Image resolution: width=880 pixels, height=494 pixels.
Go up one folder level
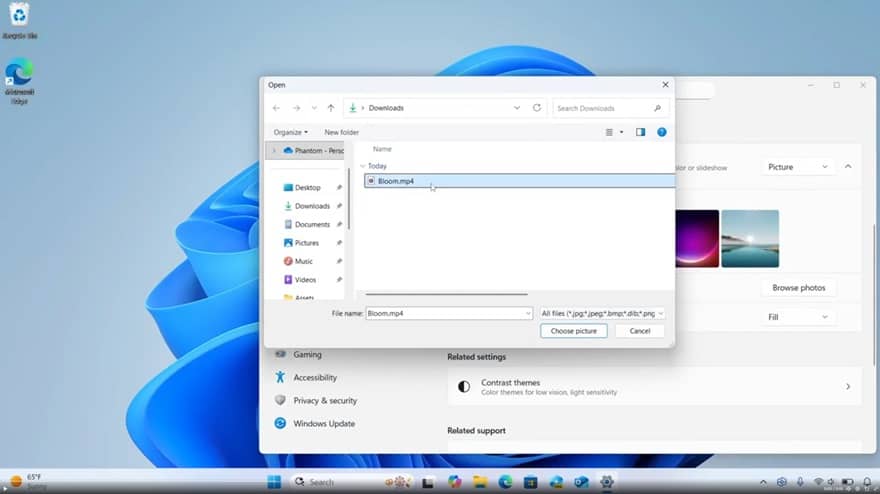pyautogui.click(x=331, y=108)
